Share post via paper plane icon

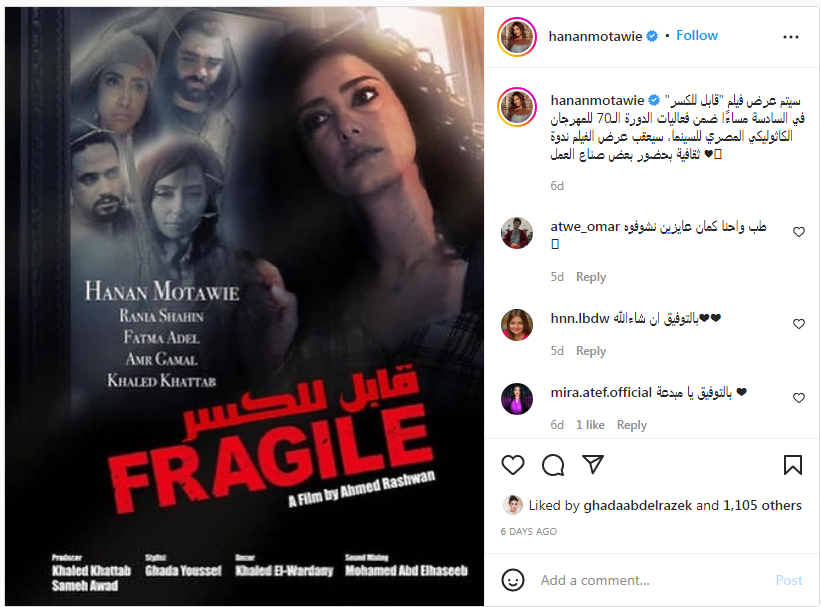[x=593, y=465]
